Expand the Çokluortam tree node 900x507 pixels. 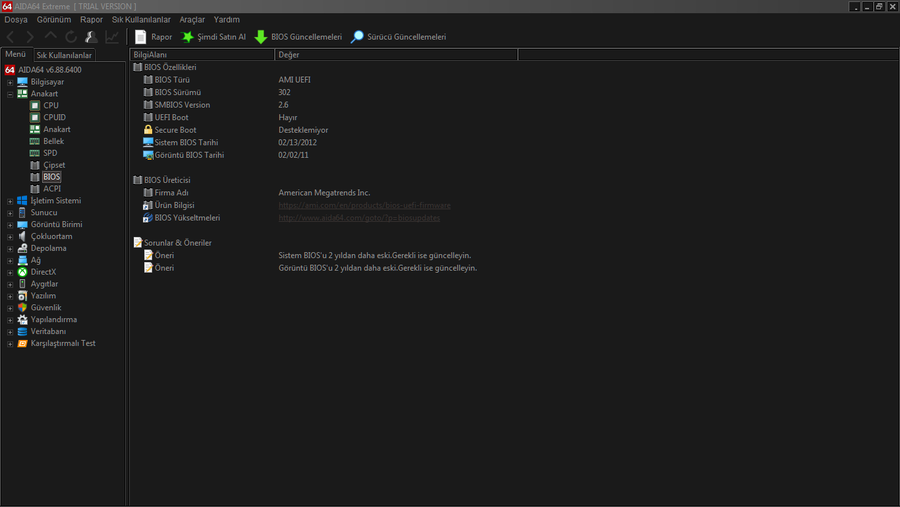pyautogui.click(x=10, y=237)
